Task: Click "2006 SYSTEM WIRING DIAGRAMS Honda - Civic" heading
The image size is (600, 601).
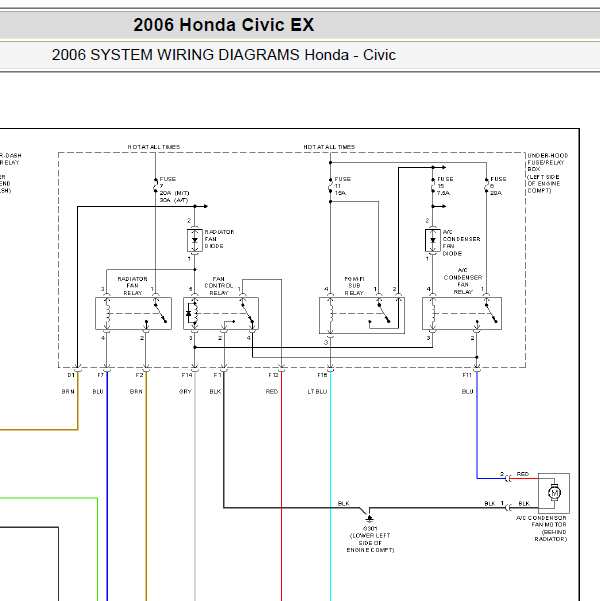Action: pyautogui.click(x=224, y=55)
